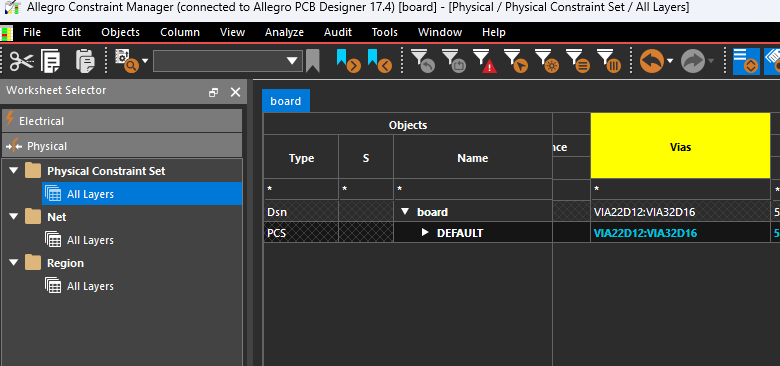
Task: Click the filter with gray square icon
Action: pyautogui.click(x=454, y=61)
